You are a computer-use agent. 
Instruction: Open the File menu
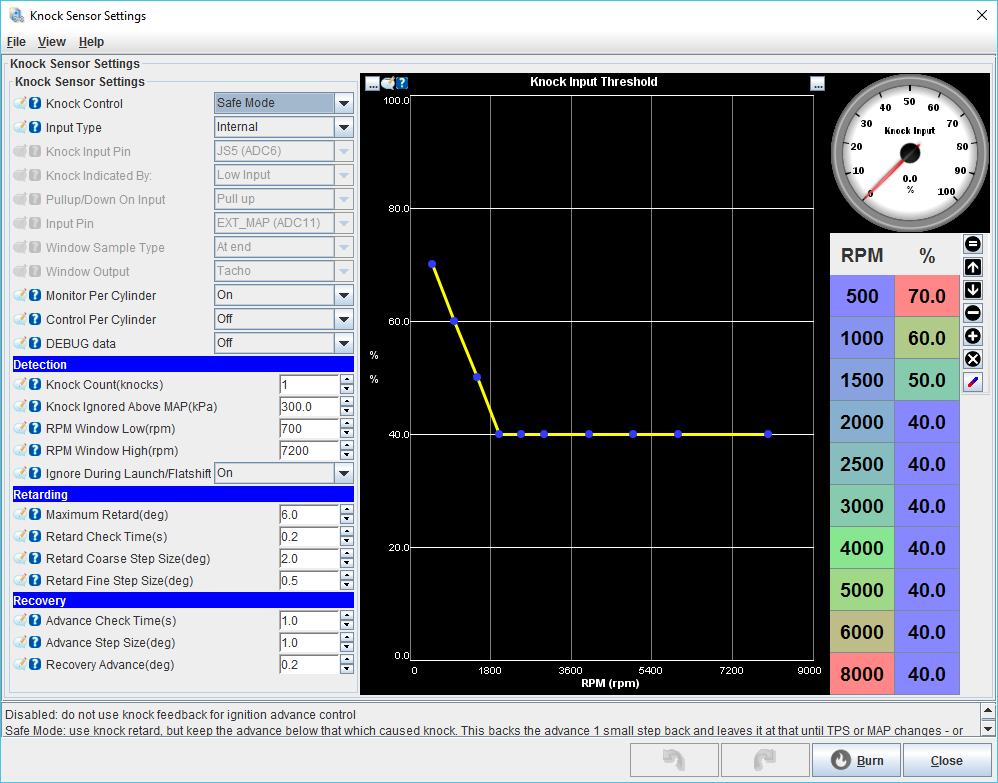tap(16, 42)
